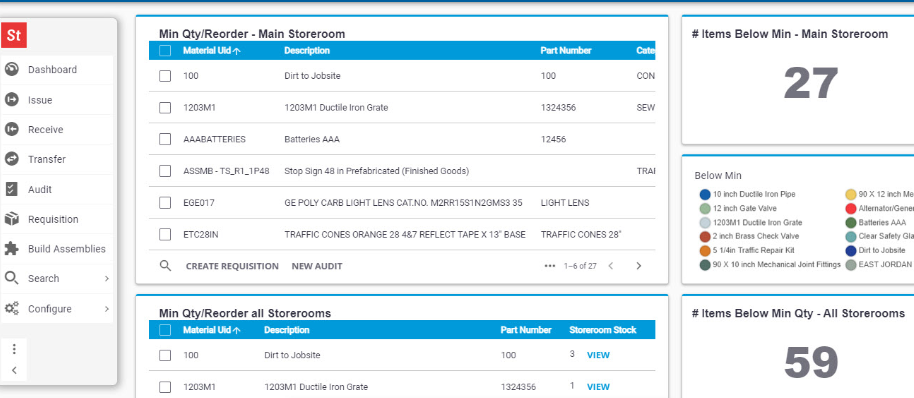Viewport: 914px width, 398px height.
Task: Expand the Search submenu chevron
Action: coord(107,279)
